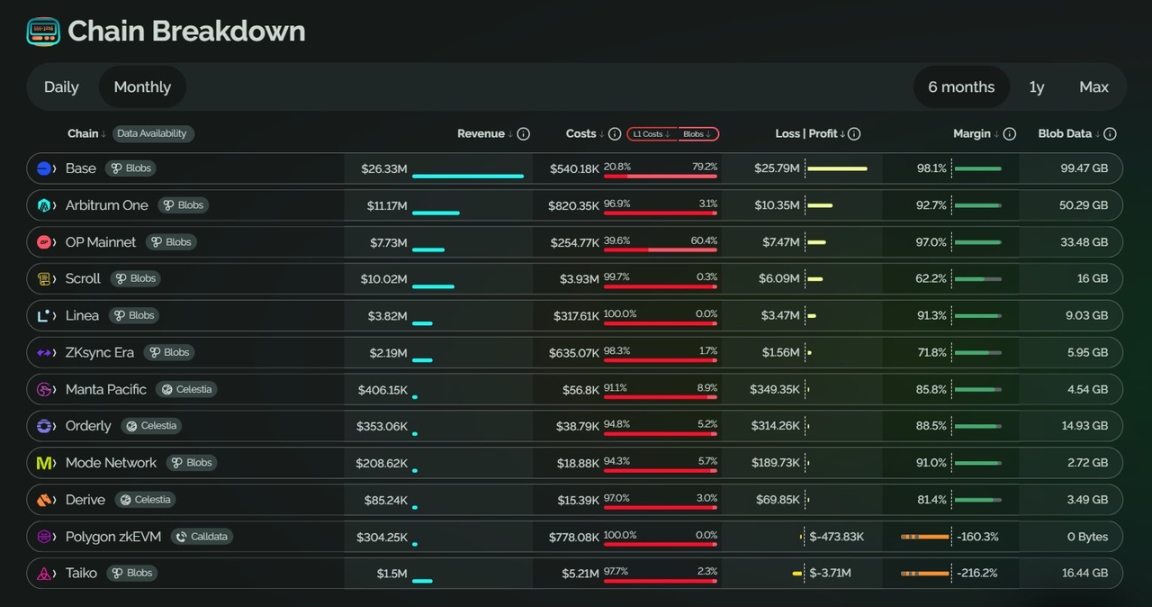Toggle the Data Availability filter badge
1152x607 pixels.
153,134
